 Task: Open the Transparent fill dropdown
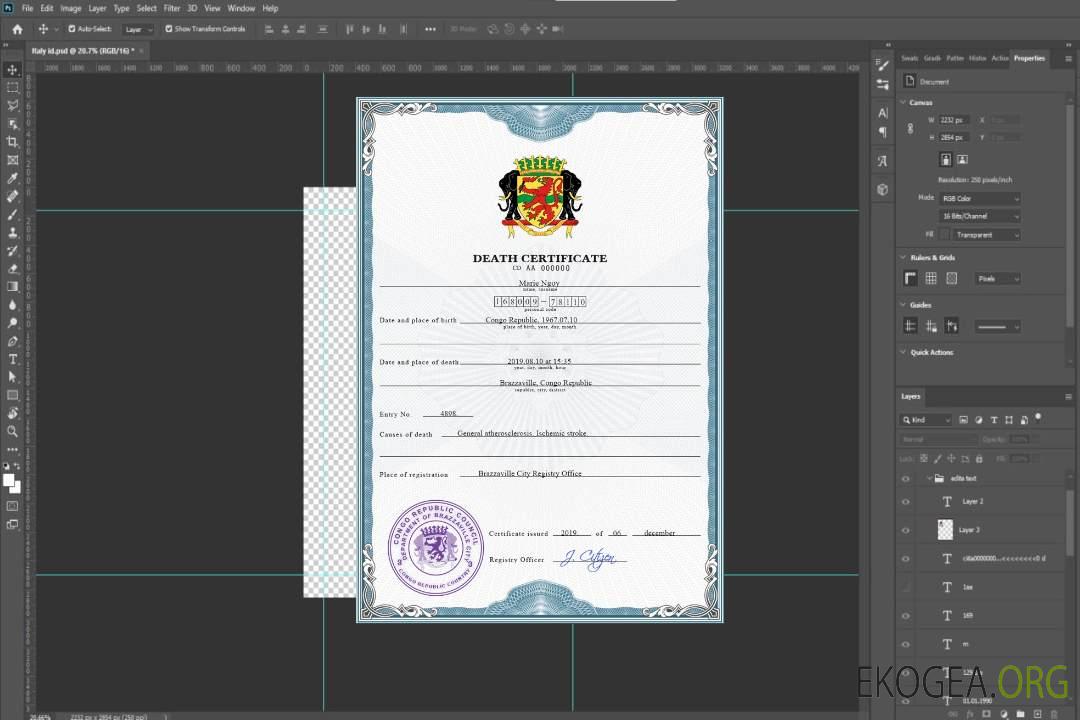pos(986,235)
